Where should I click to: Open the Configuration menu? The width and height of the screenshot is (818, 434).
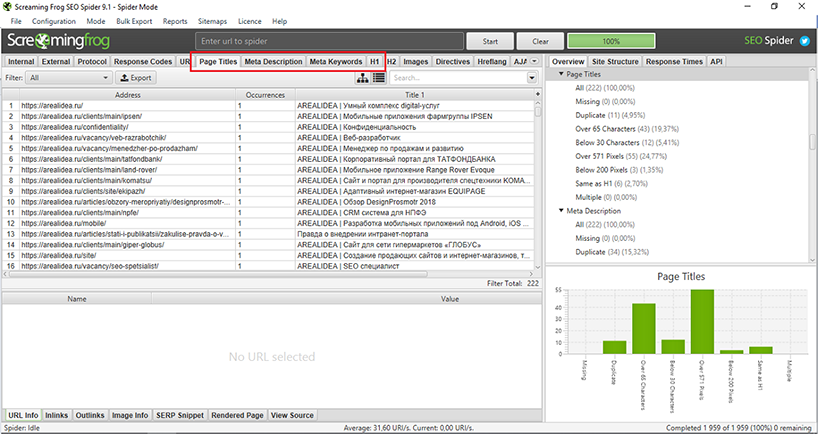54,21
